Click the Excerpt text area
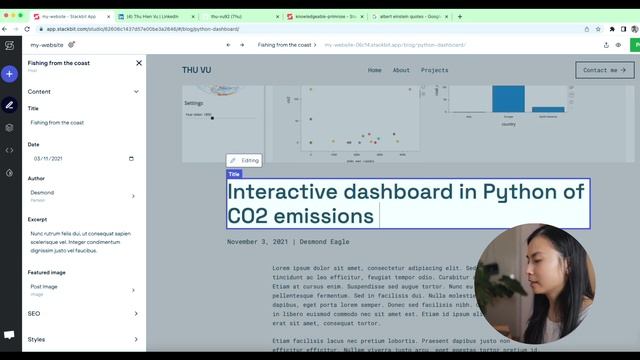The width and height of the screenshot is (640, 360). (x=83, y=242)
